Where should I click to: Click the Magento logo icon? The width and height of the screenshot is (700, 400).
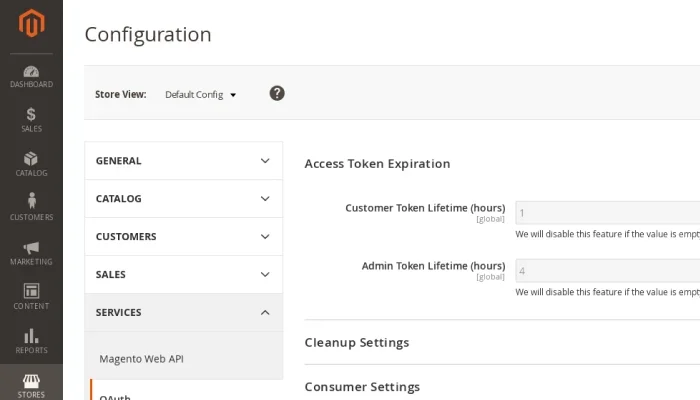[x=31, y=24]
